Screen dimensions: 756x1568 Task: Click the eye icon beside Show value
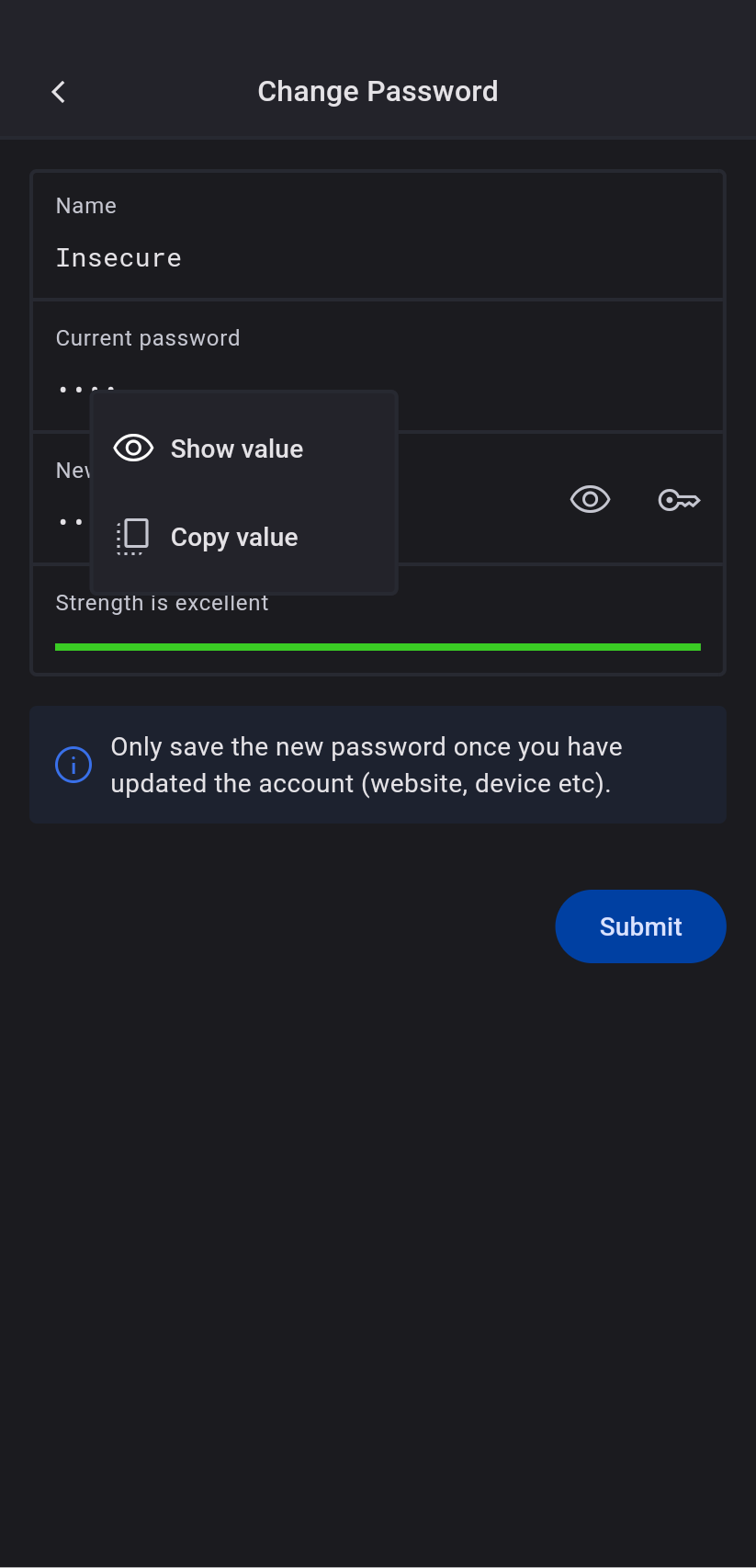pyautogui.click(x=133, y=449)
